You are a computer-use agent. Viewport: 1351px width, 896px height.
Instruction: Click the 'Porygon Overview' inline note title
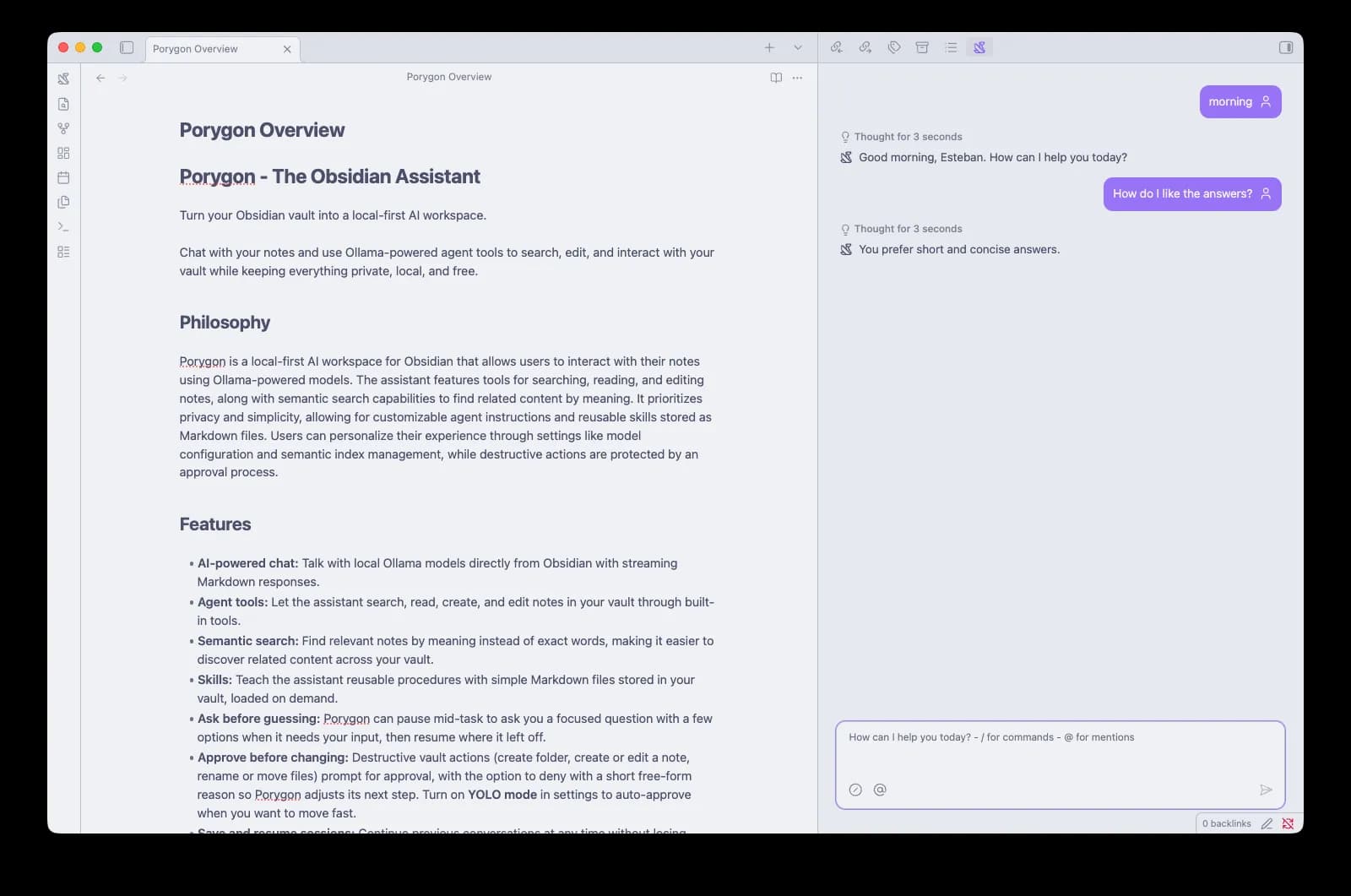[262, 130]
